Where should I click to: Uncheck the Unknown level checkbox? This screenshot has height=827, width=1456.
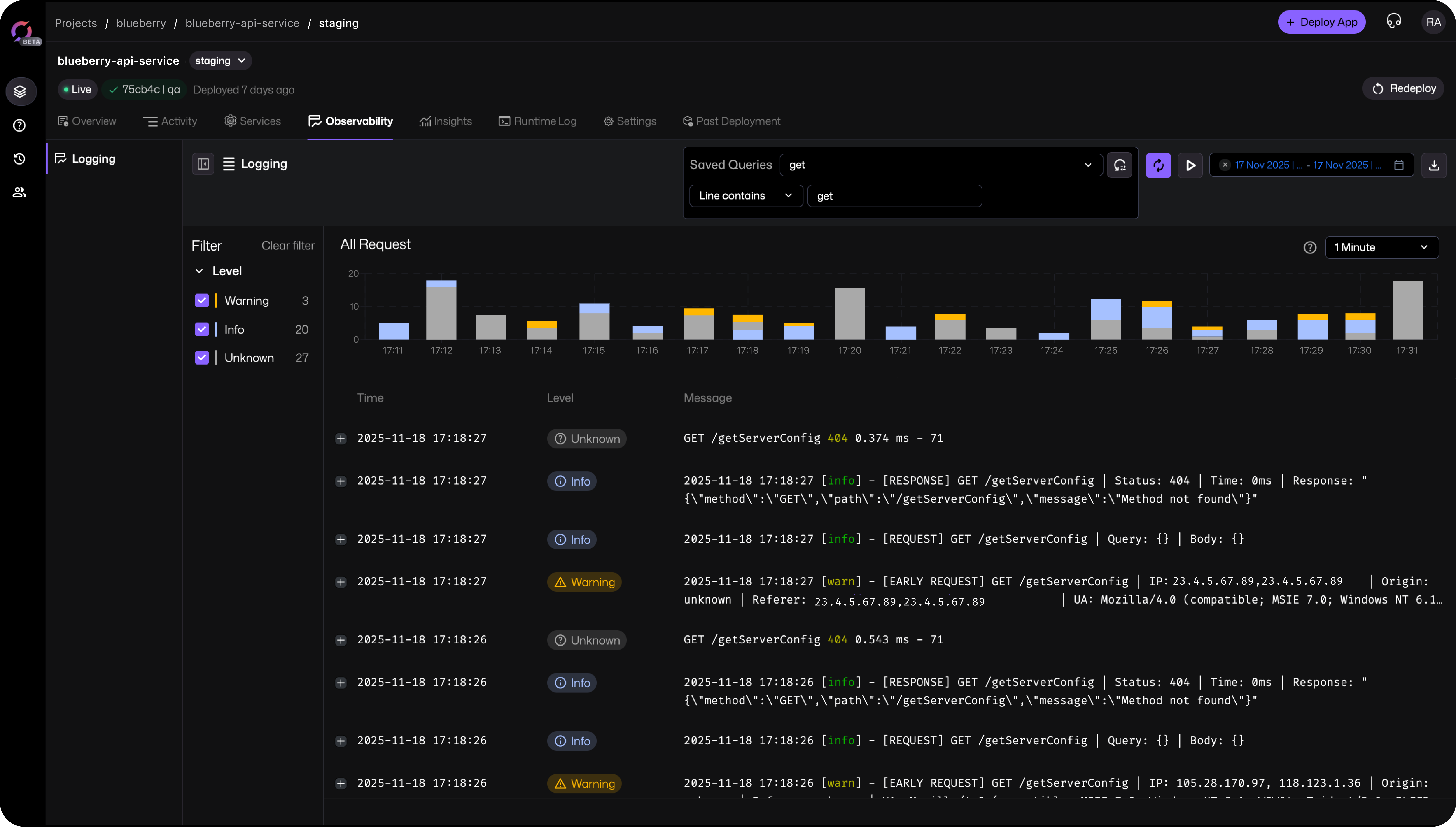point(202,358)
